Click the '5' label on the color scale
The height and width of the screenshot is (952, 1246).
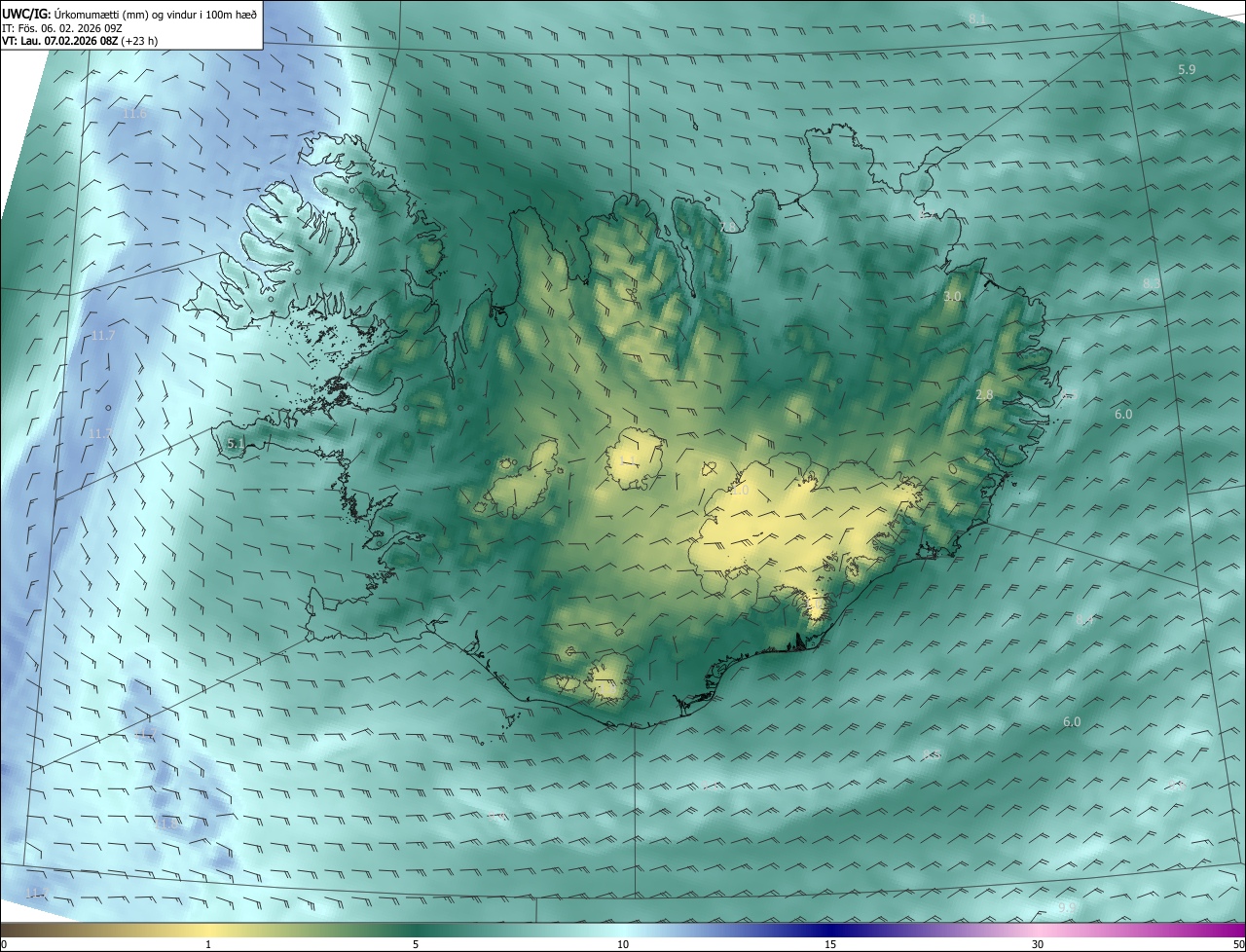pos(416,944)
